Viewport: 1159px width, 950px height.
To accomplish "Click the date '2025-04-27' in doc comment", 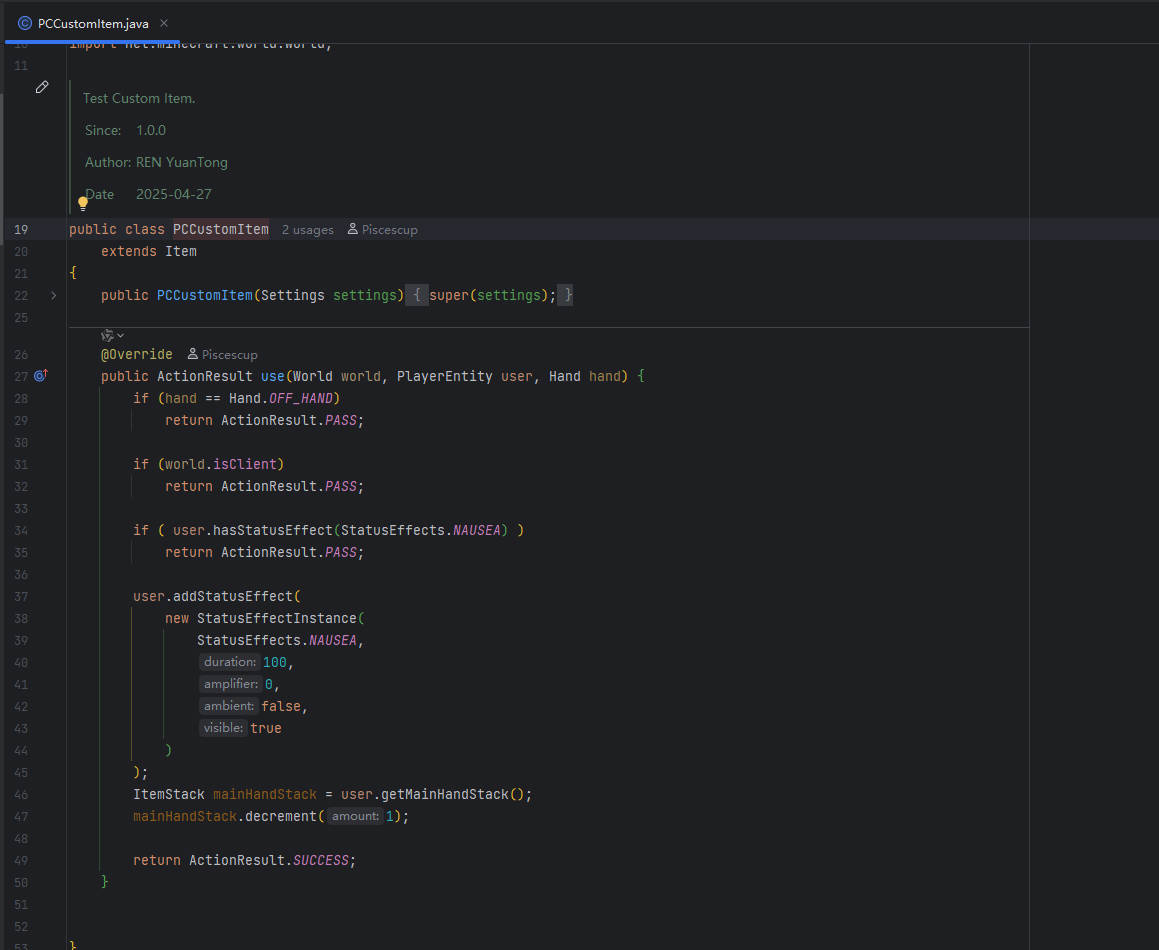I will [x=174, y=194].
